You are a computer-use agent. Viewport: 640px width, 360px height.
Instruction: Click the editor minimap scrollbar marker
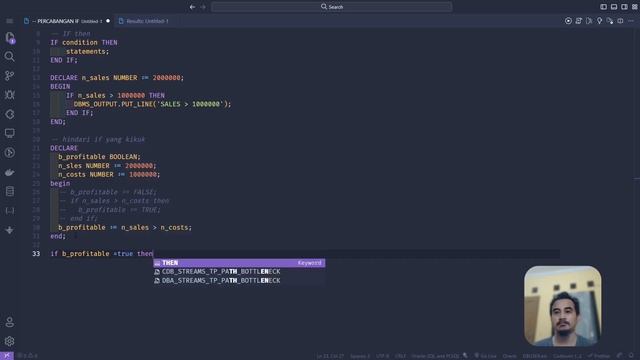point(637,179)
